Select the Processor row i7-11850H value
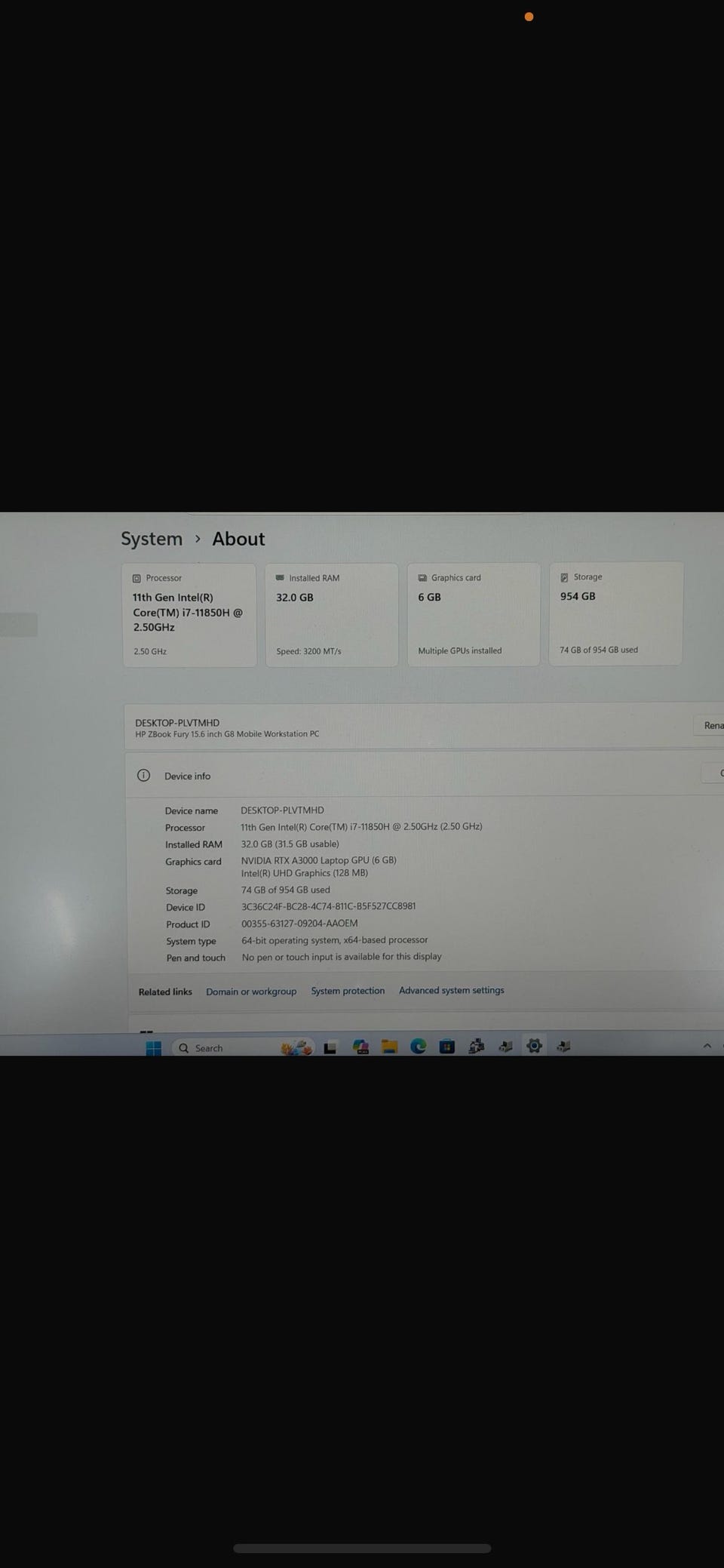724x1568 pixels. [x=361, y=826]
